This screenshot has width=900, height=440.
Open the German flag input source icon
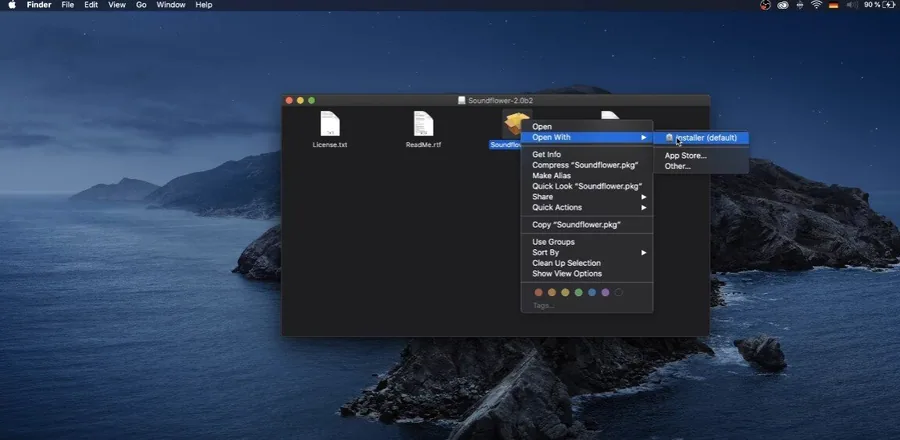[833, 5]
